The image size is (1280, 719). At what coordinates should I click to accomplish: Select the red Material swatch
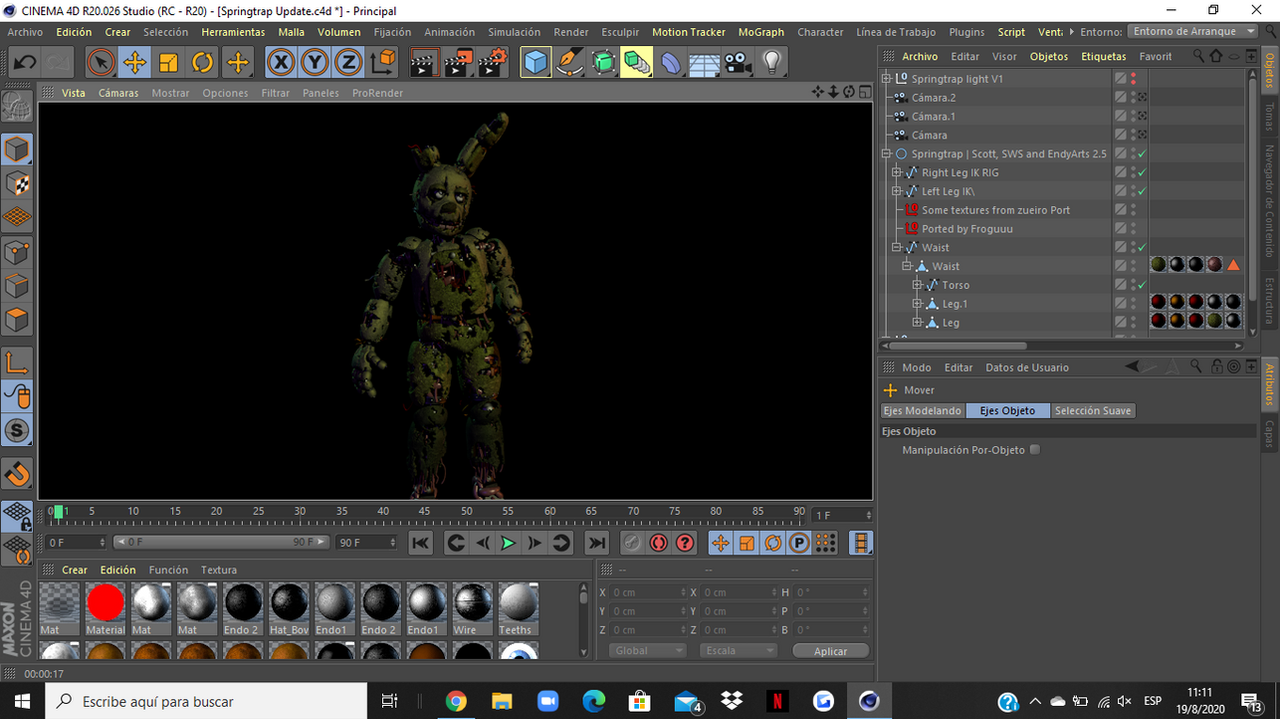105,609
